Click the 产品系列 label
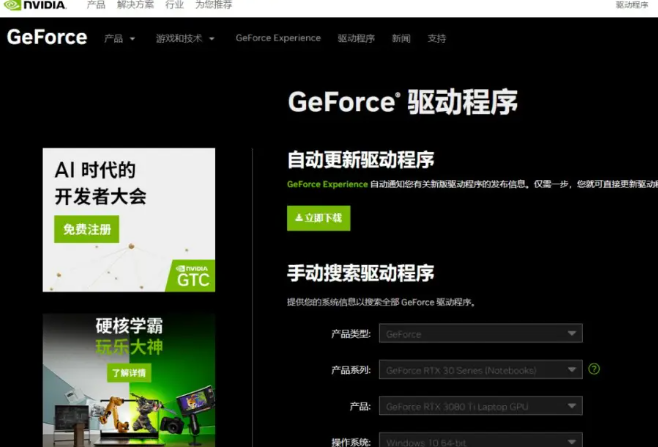 (x=351, y=370)
